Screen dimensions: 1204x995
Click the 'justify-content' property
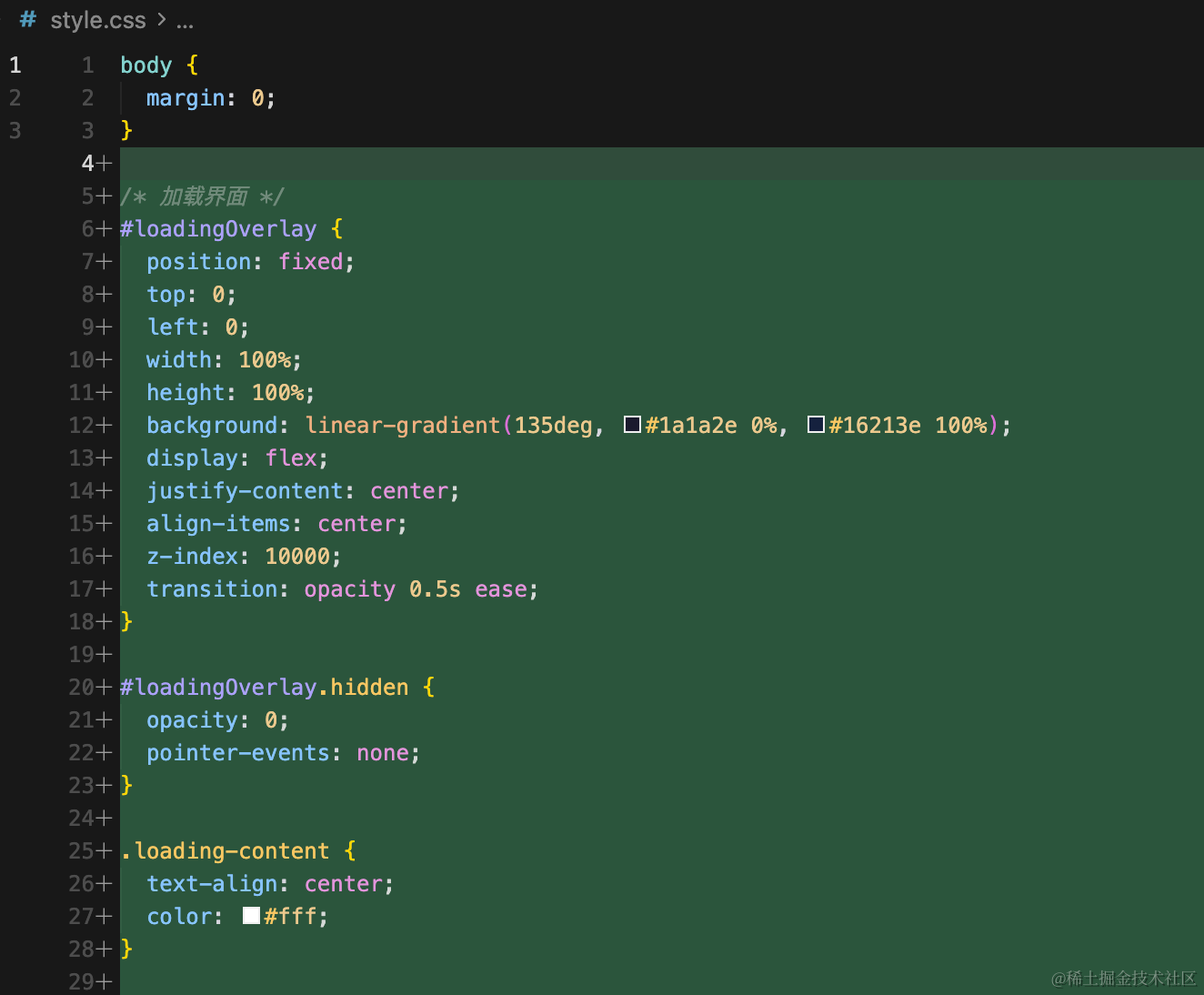(245, 491)
